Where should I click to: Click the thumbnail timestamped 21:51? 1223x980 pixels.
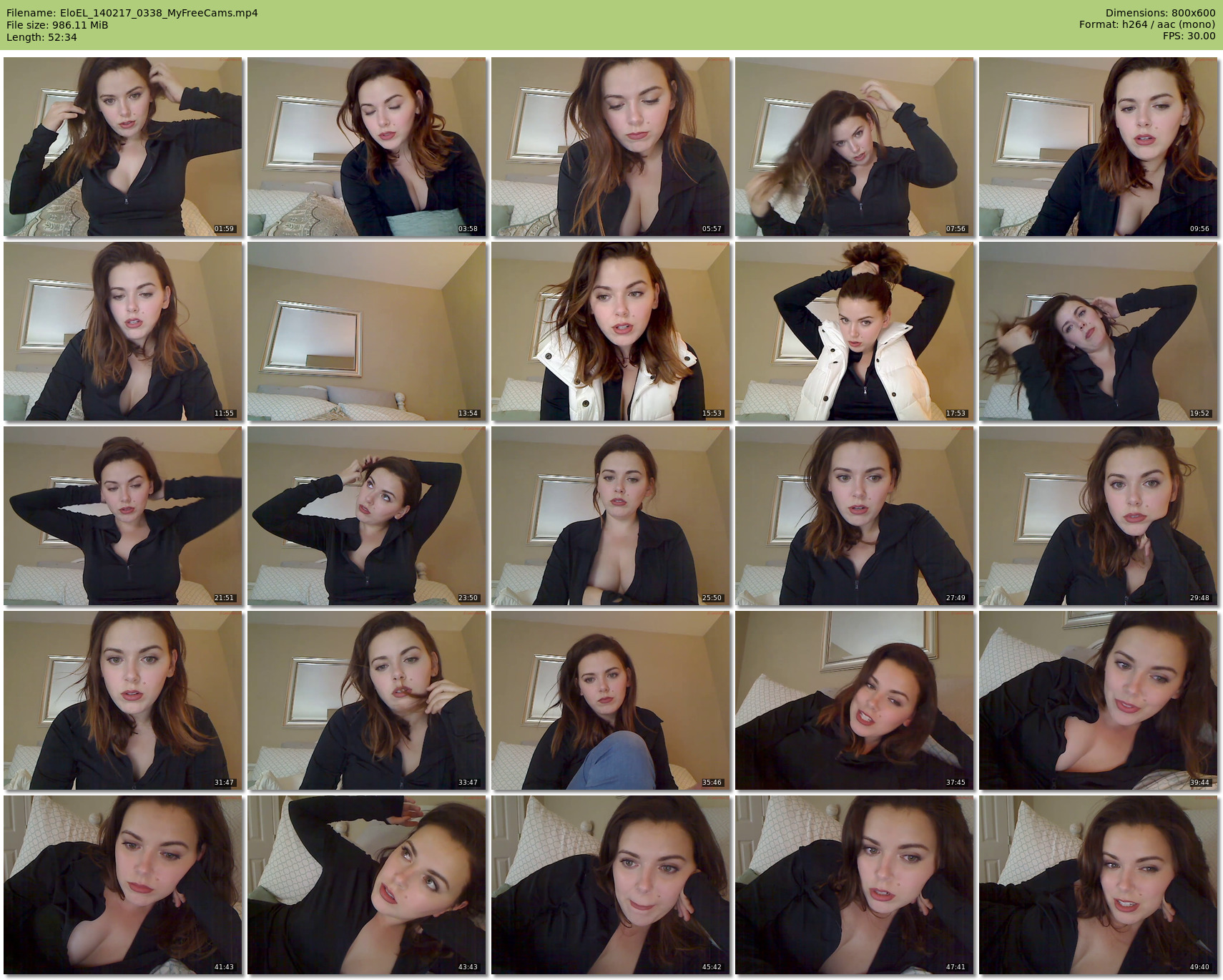122,516
